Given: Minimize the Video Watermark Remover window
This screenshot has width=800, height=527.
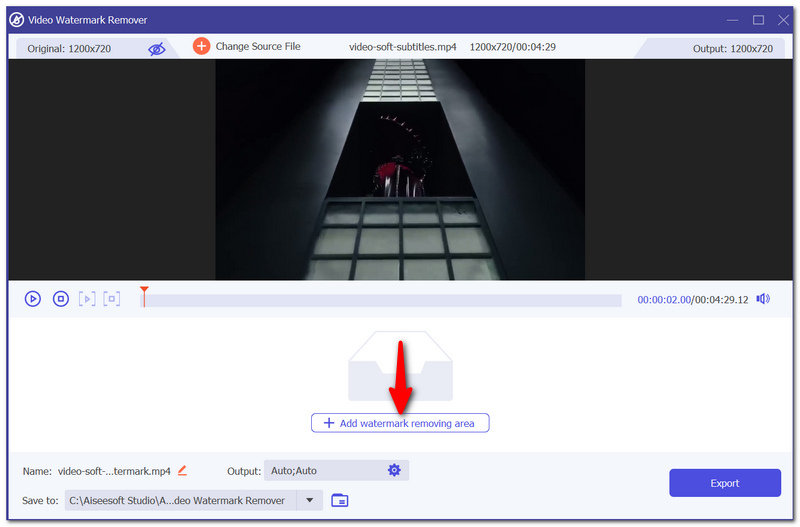Looking at the screenshot, I should pyautogui.click(x=733, y=20).
